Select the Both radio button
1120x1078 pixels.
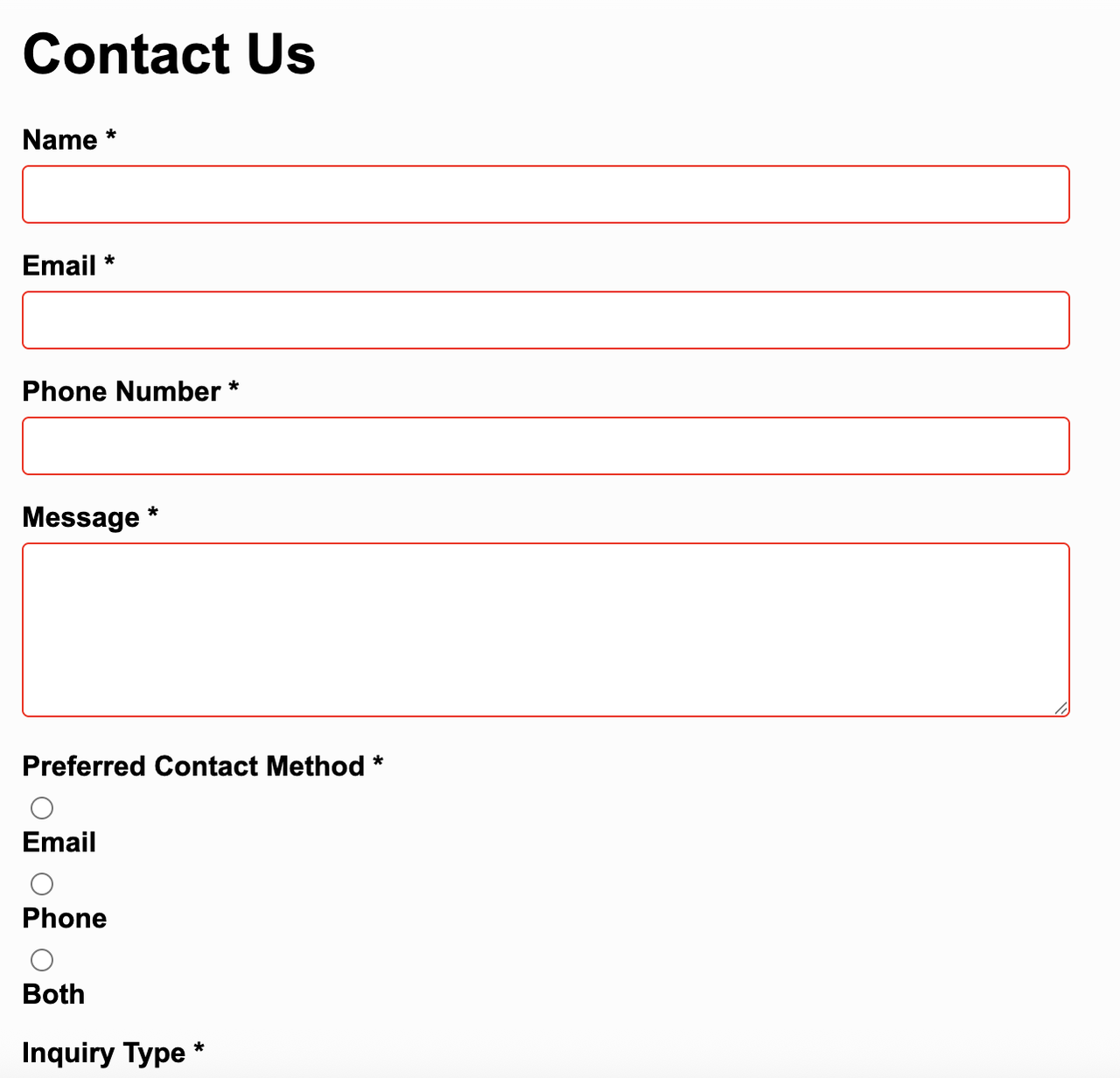point(42,960)
